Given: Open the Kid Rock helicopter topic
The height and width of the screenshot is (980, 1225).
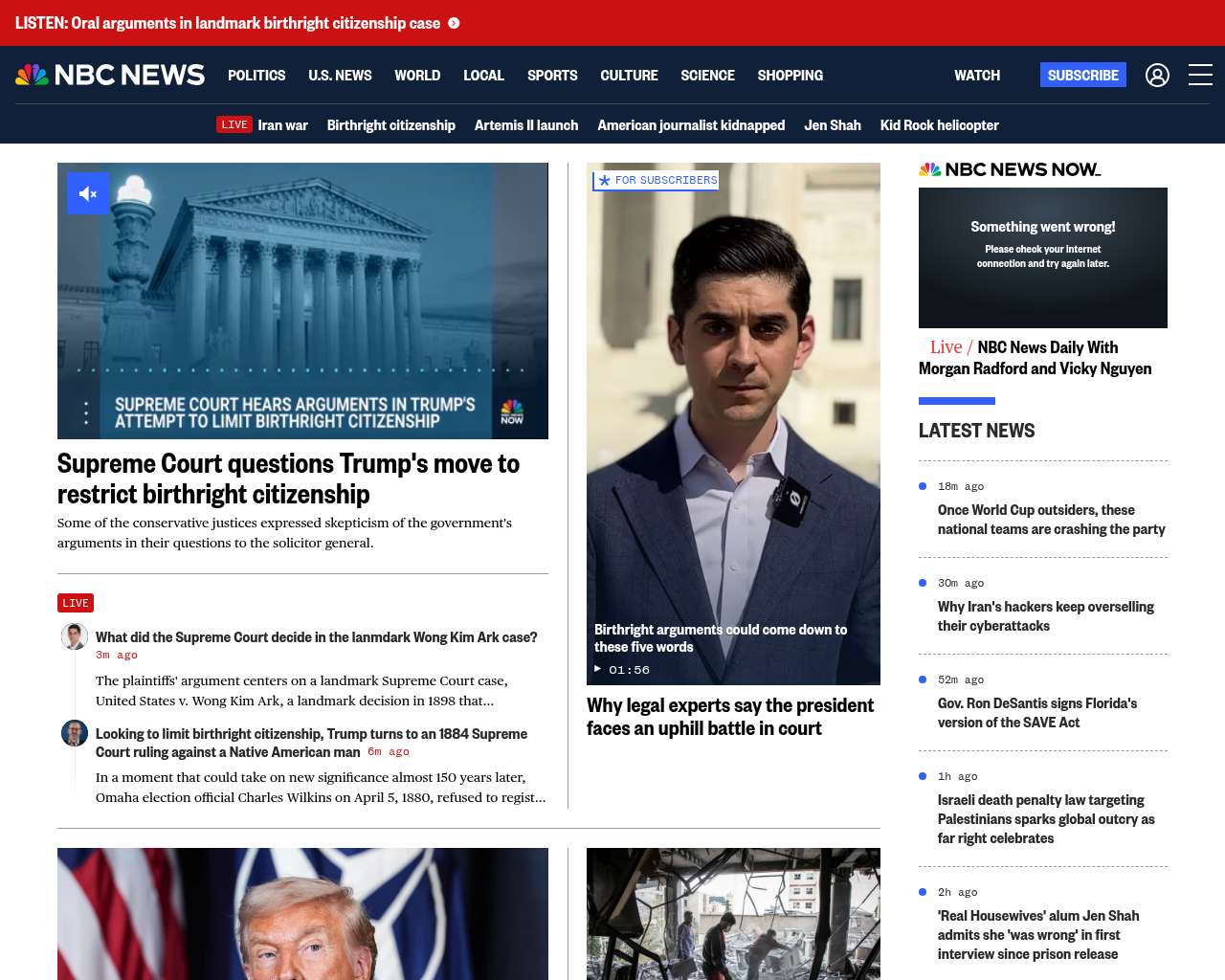Looking at the screenshot, I should [x=939, y=124].
